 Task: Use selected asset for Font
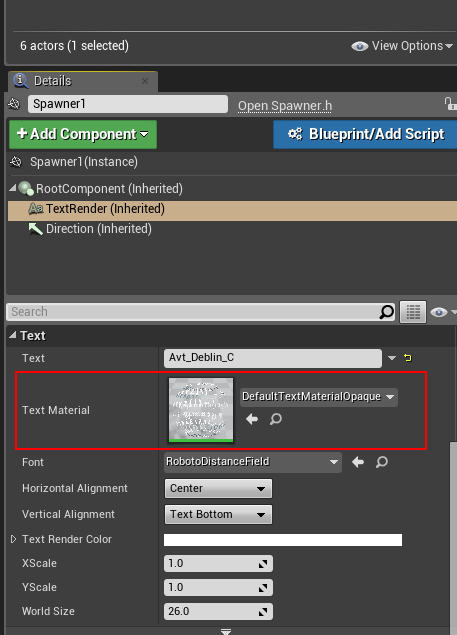coord(358,462)
